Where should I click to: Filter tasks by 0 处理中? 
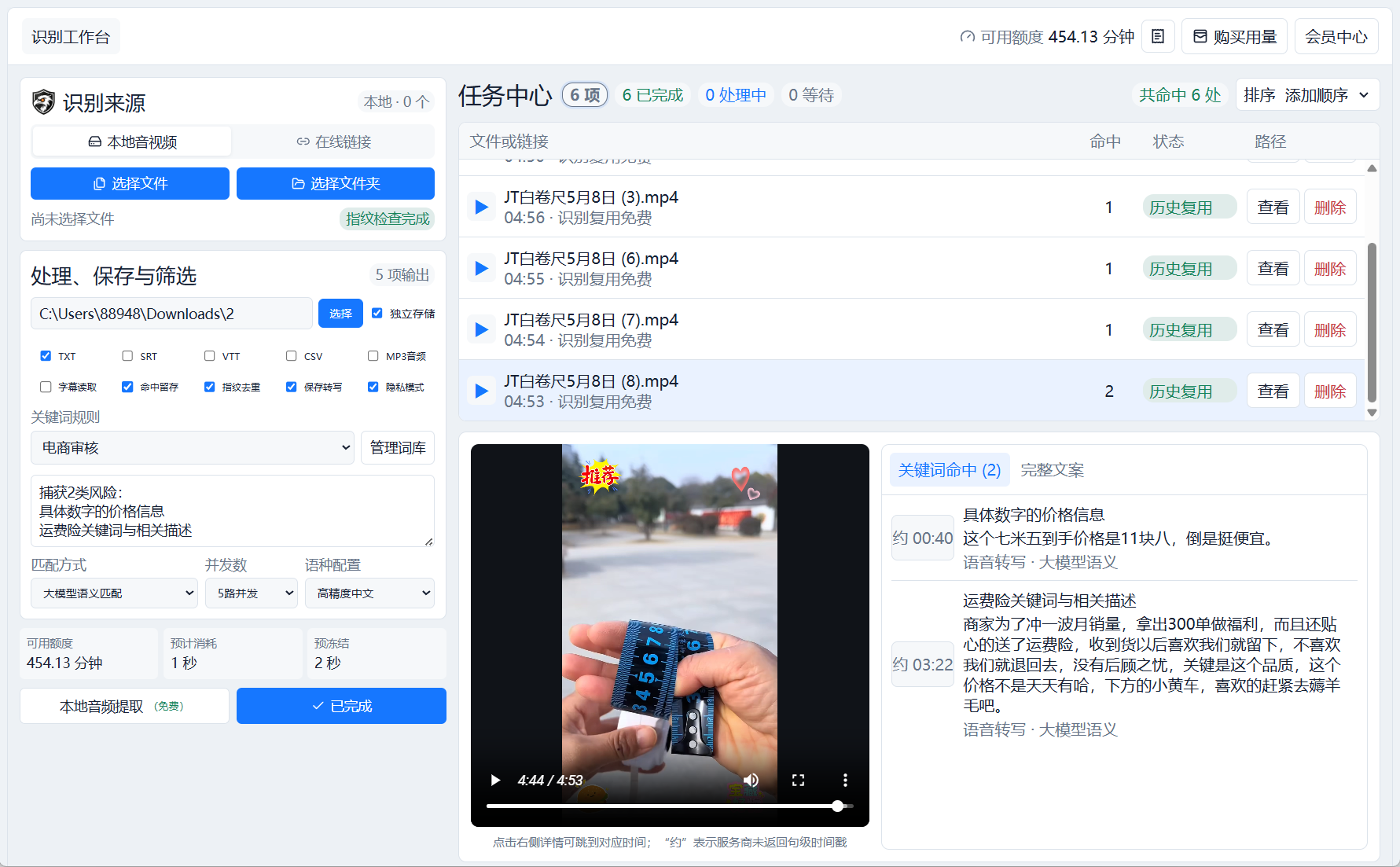click(x=736, y=95)
